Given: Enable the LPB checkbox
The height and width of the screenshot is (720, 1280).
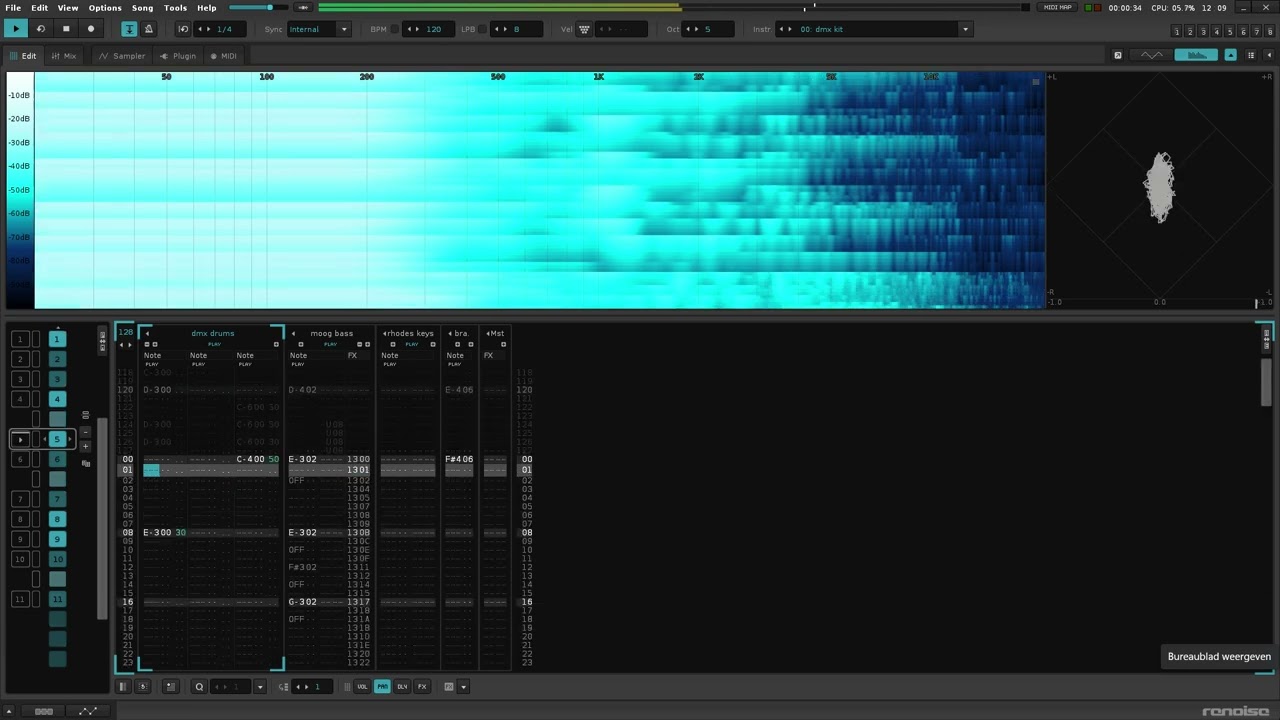Looking at the screenshot, I should pos(483,29).
